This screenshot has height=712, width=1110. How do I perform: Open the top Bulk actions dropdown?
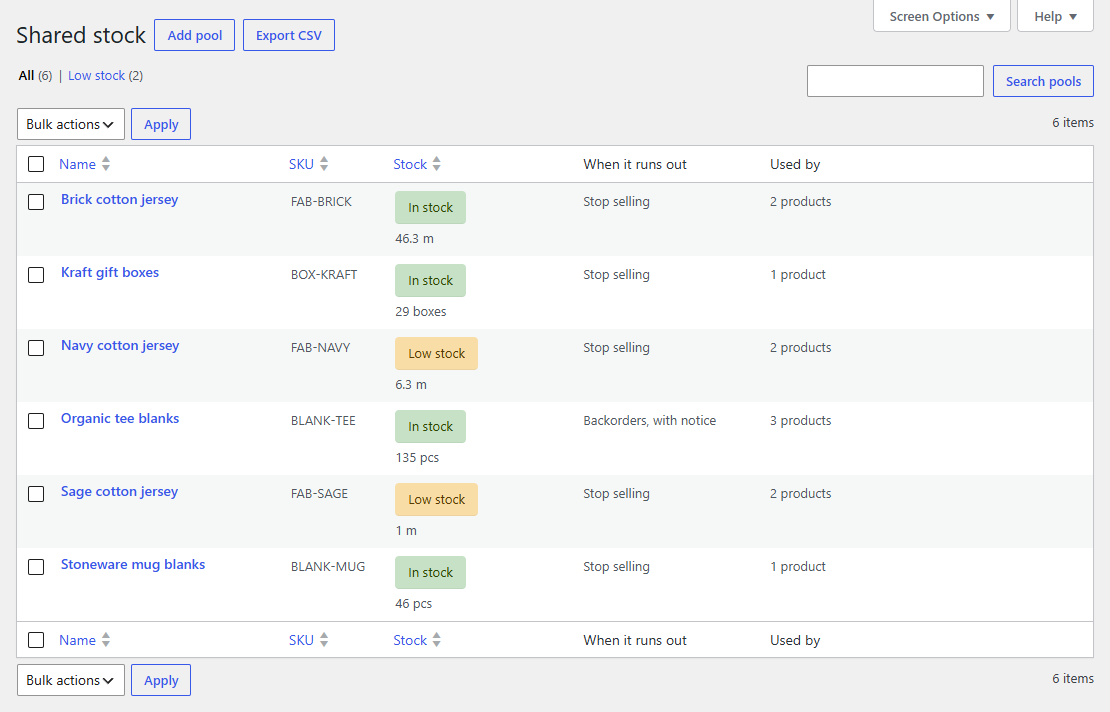[71, 124]
